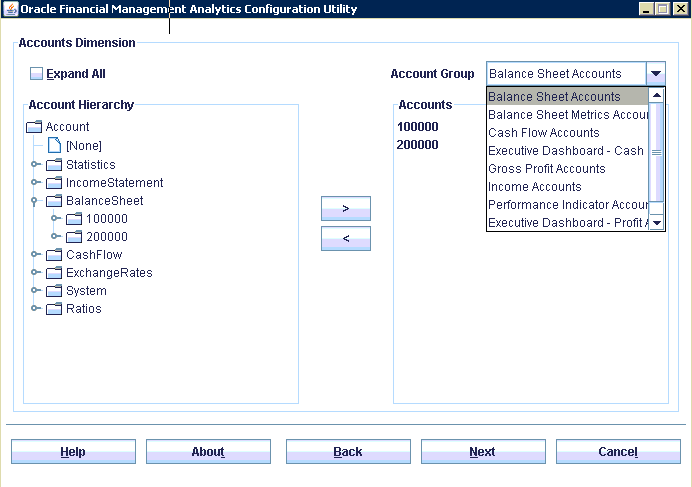Choose Cash Flow Accounts option
The image size is (692, 487).
point(568,132)
